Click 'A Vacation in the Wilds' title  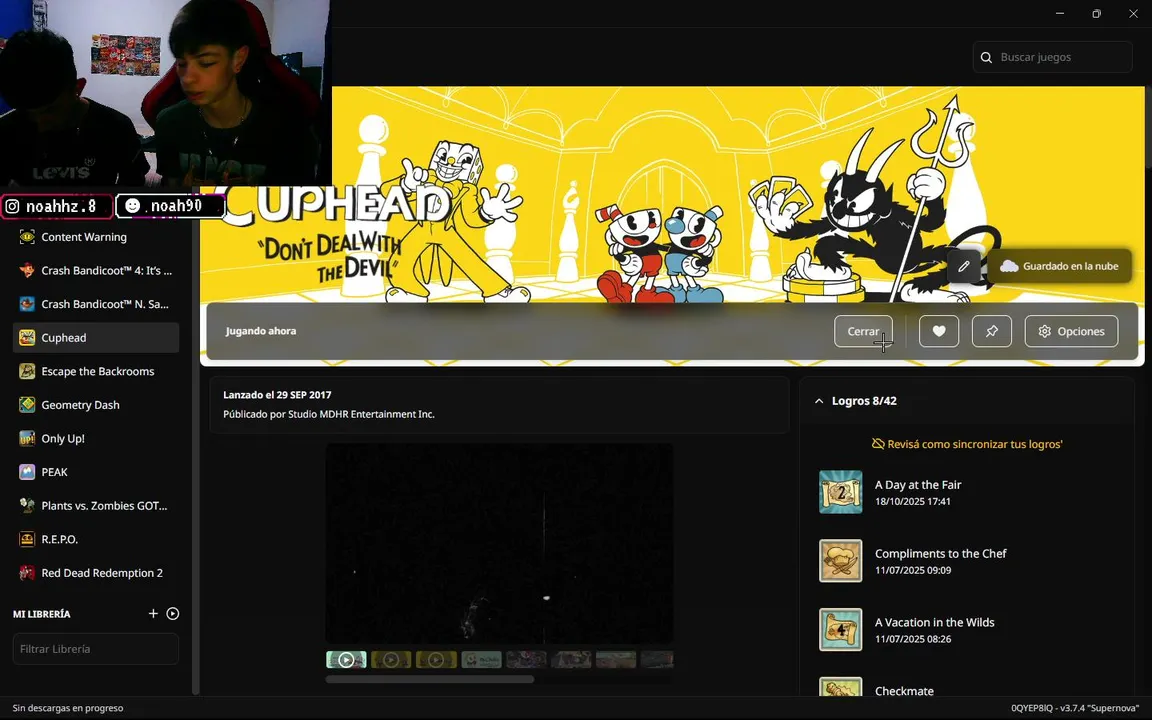[935, 622]
